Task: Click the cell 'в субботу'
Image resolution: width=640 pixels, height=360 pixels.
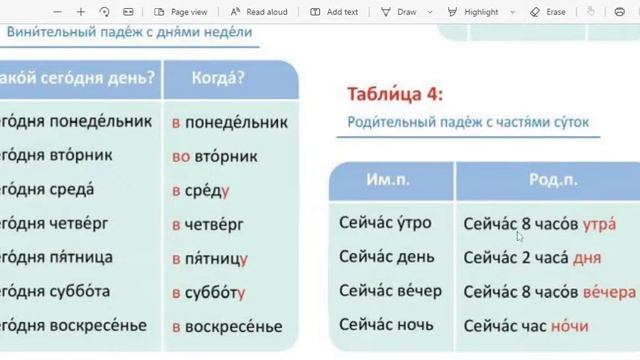Action: click(209, 293)
